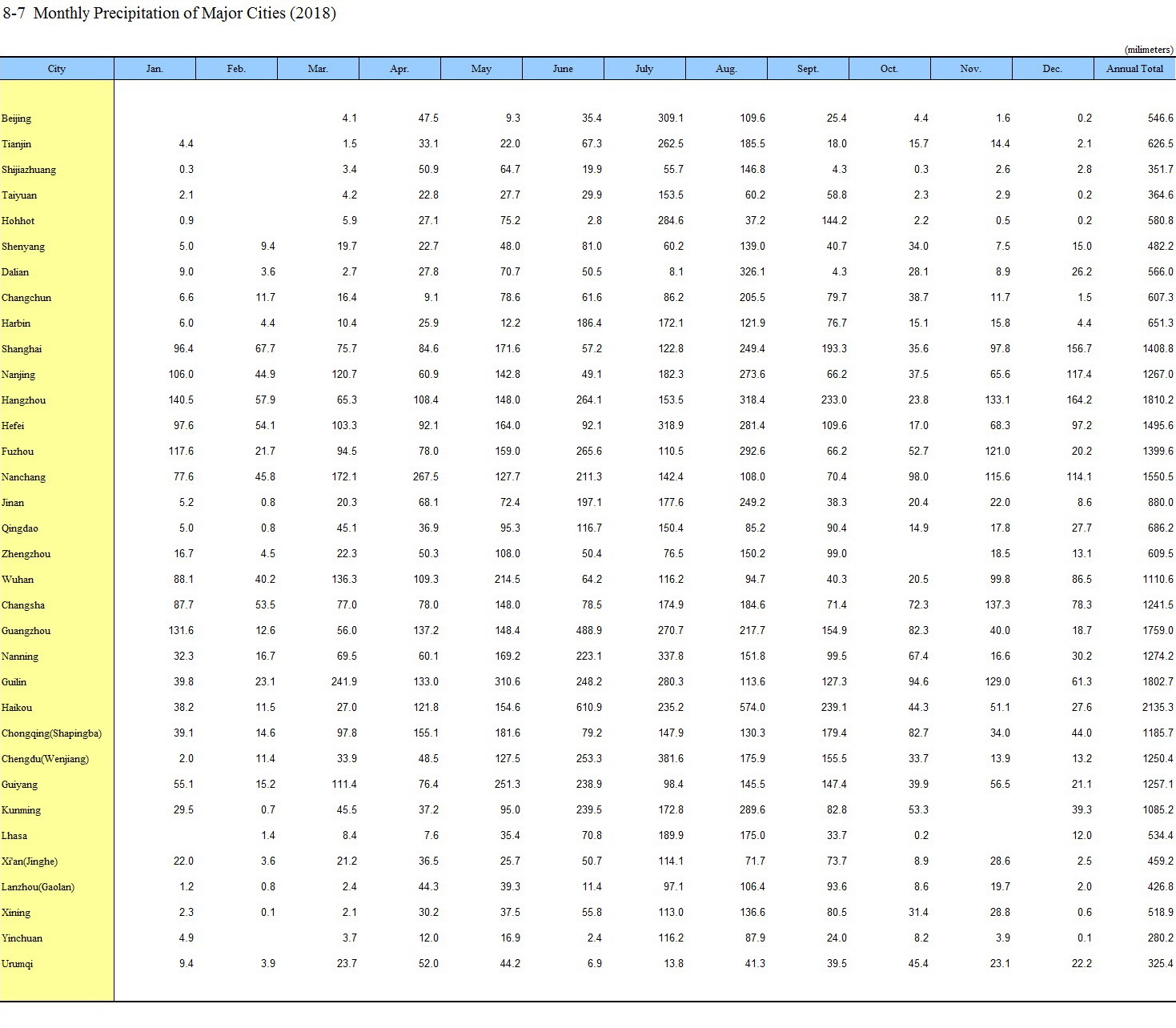
Task: Click the Chengdu(Wenjiang) row label
Action: coord(45,759)
